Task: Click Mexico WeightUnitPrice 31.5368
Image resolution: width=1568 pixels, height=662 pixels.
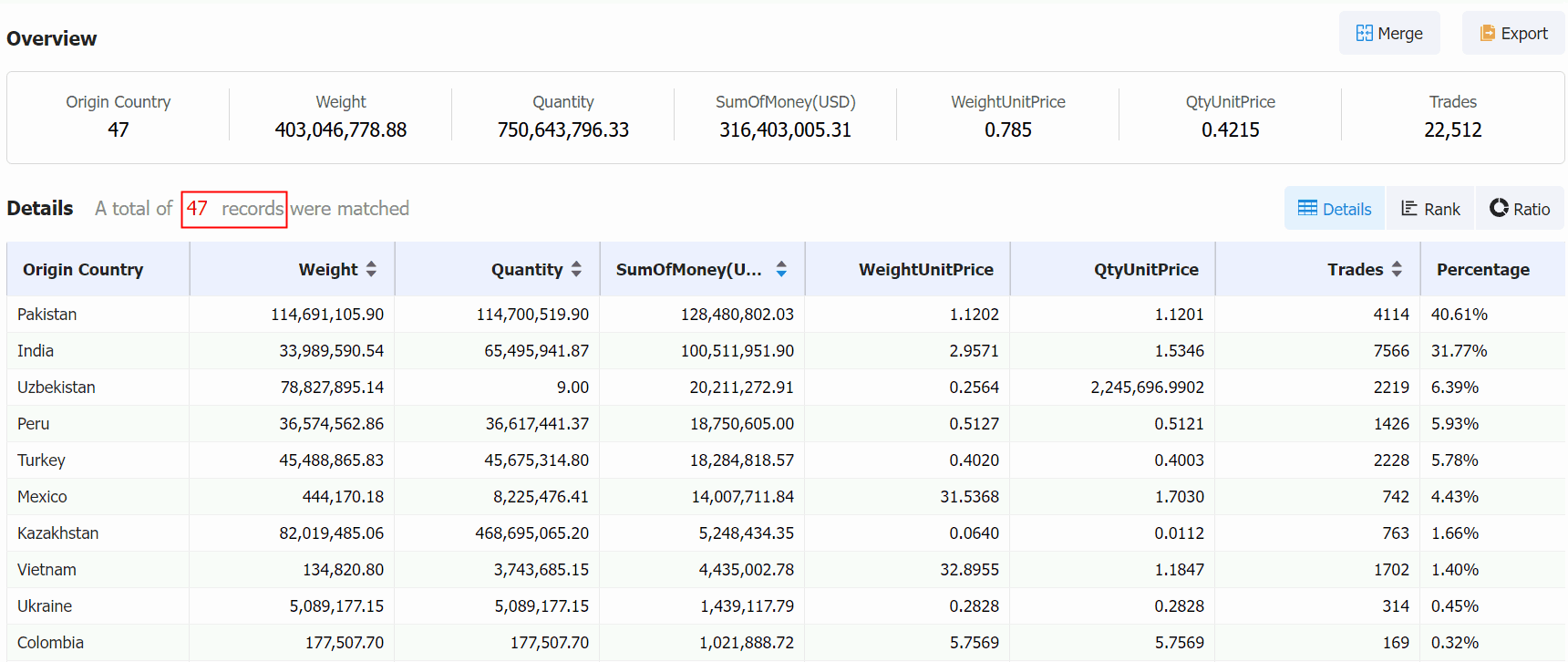Action: point(970,497)
